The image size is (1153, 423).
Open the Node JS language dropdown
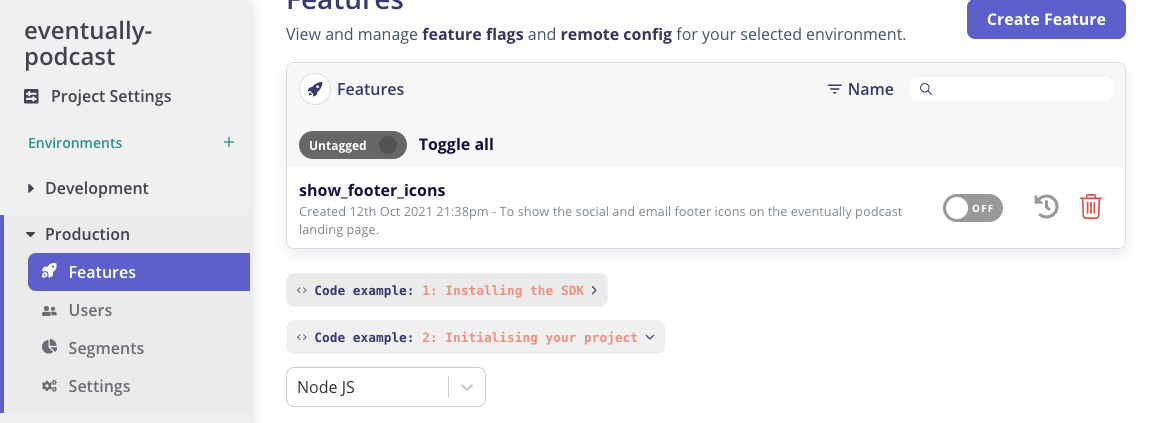point(385,387)
